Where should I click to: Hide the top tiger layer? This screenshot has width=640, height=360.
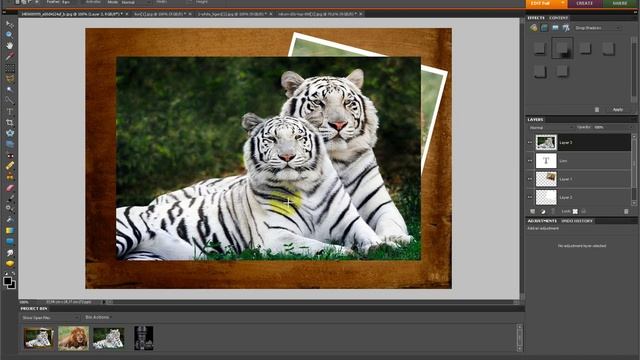coord(530,142)
